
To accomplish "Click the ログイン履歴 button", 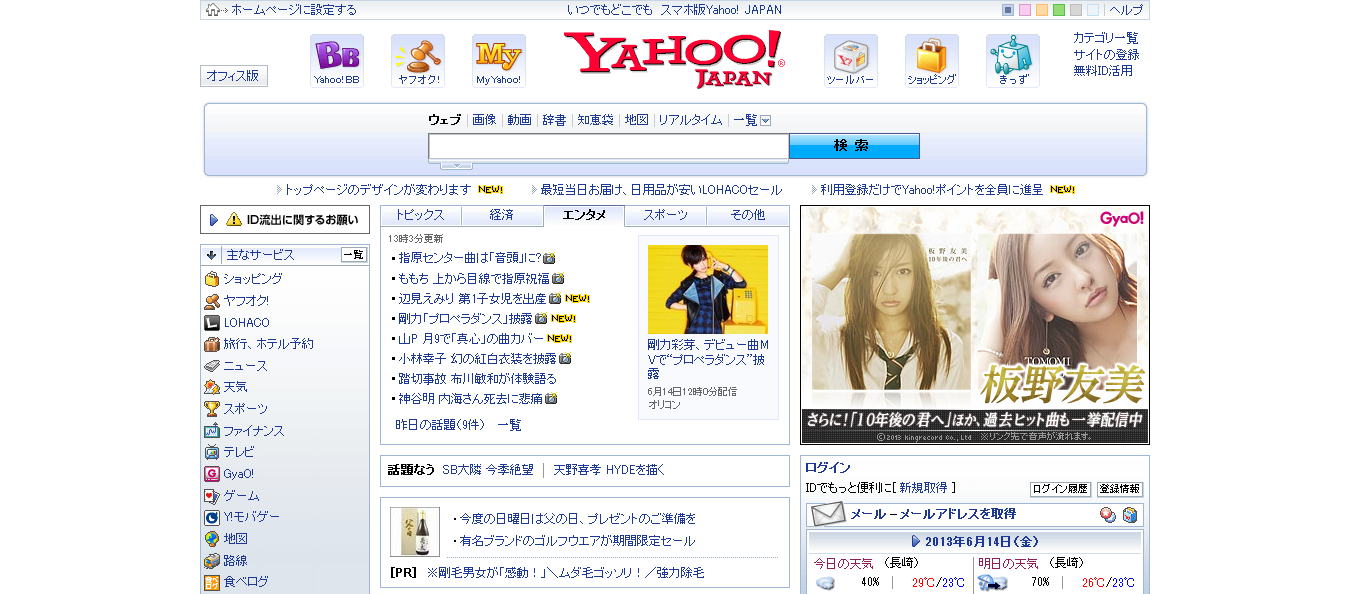I will (1060, 489).
